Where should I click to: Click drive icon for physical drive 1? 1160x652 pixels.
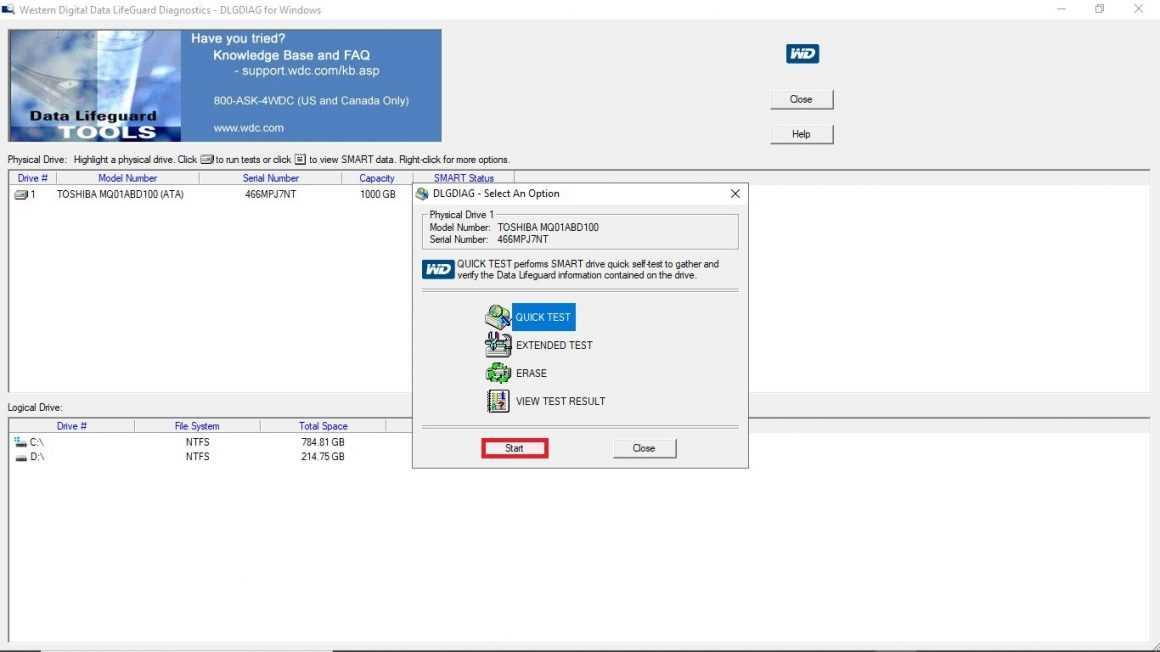[21, 195]
